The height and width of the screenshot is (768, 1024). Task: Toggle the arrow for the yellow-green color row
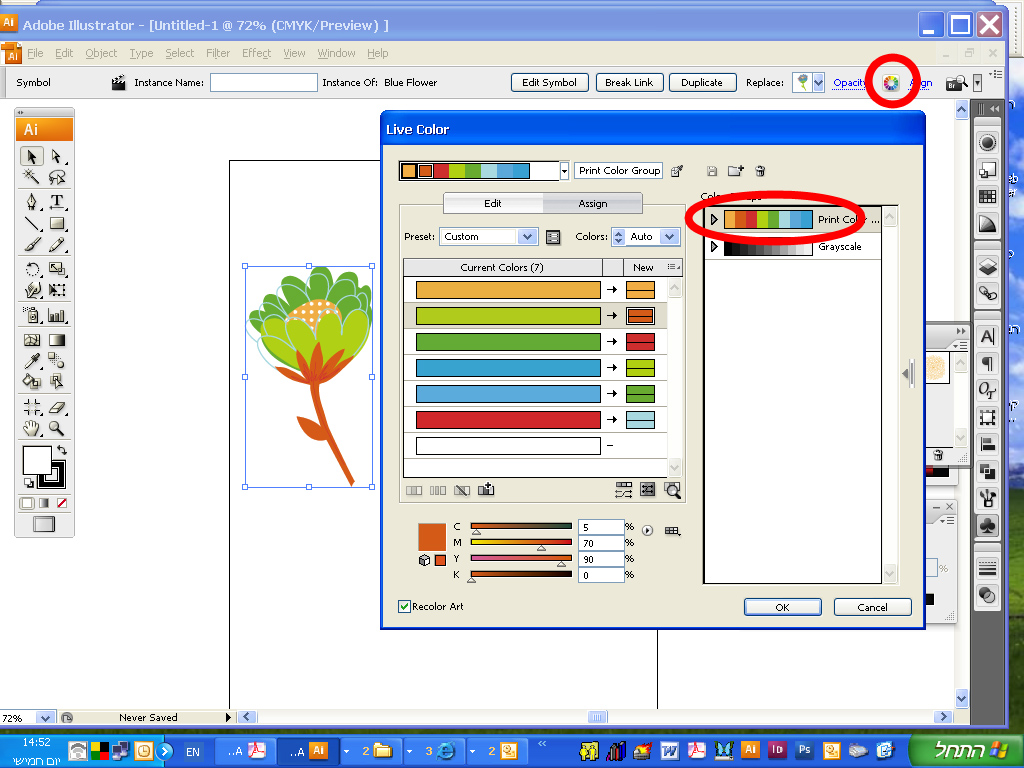click(612, 315)
